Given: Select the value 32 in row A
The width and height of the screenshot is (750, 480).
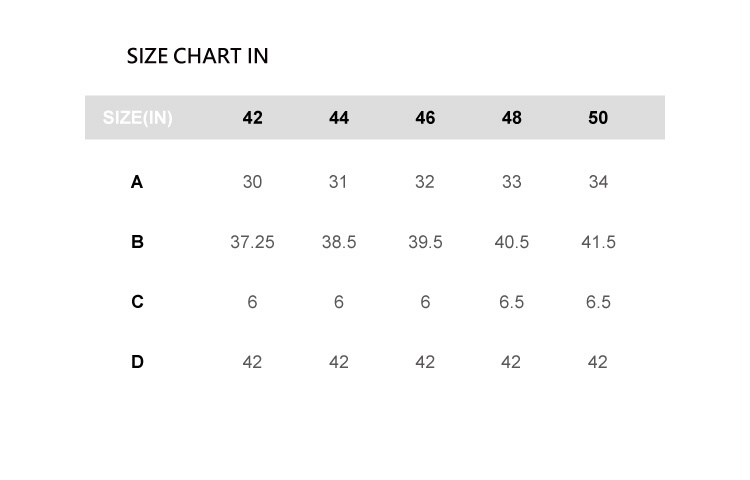Looking at the screenshot, I should (425, 182).
